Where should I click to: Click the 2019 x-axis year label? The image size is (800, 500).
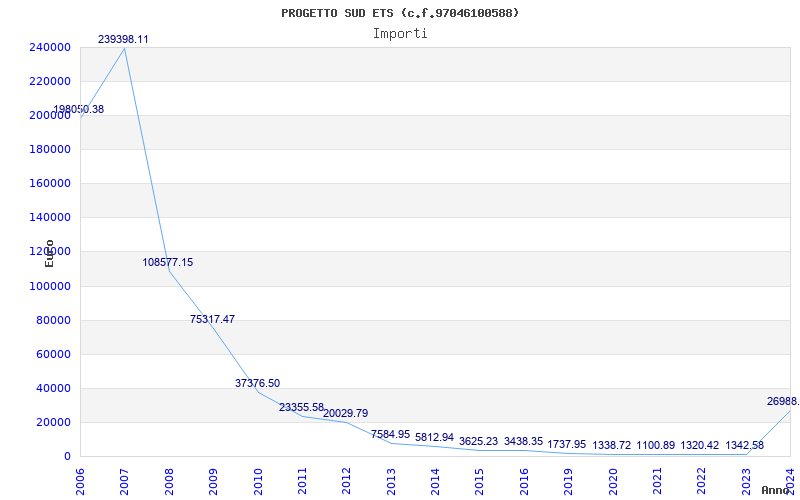(568, 481)
